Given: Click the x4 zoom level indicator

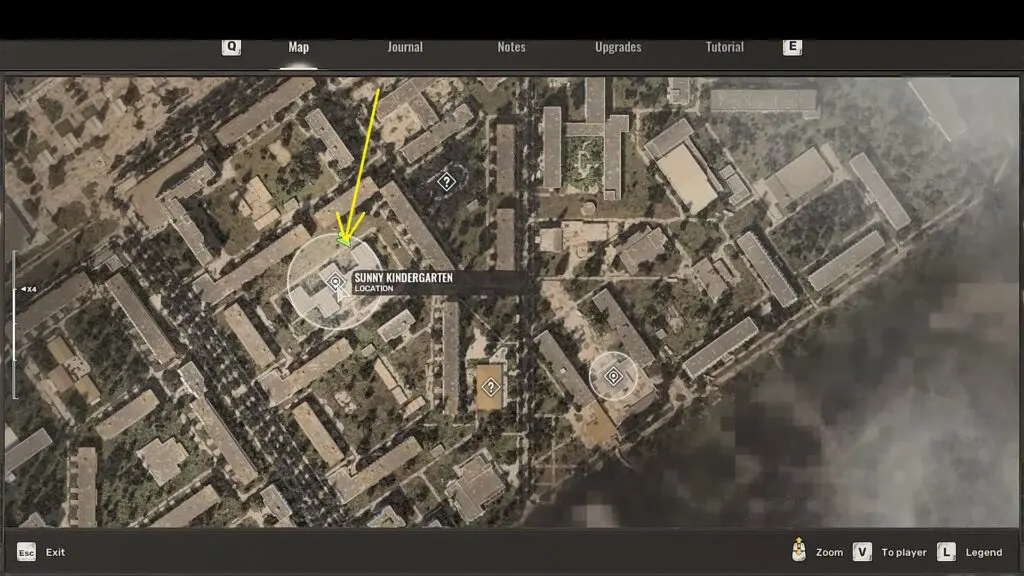Looking at the screenshot, I should point(29,289).
